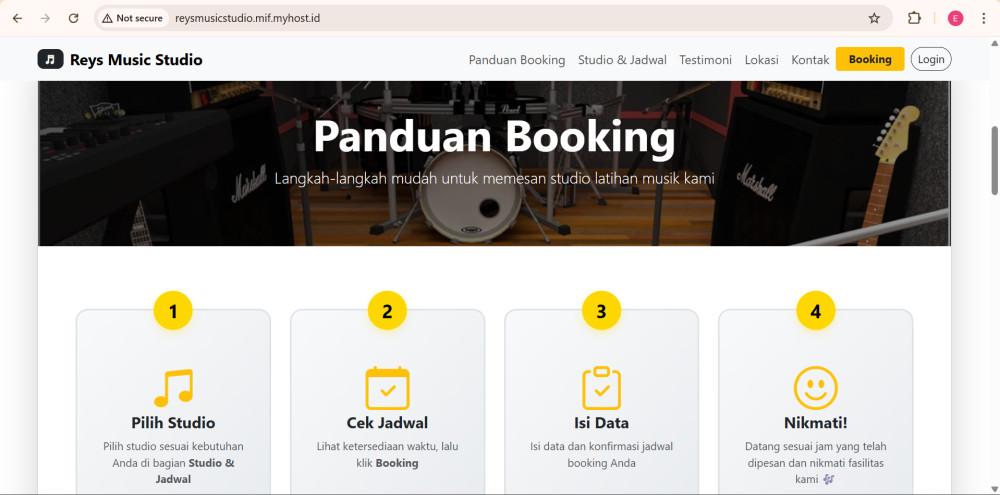This screenshot has width=1000, height=495.
Task: Open the browser extensions puzzle icon
Action: [914, 18]
